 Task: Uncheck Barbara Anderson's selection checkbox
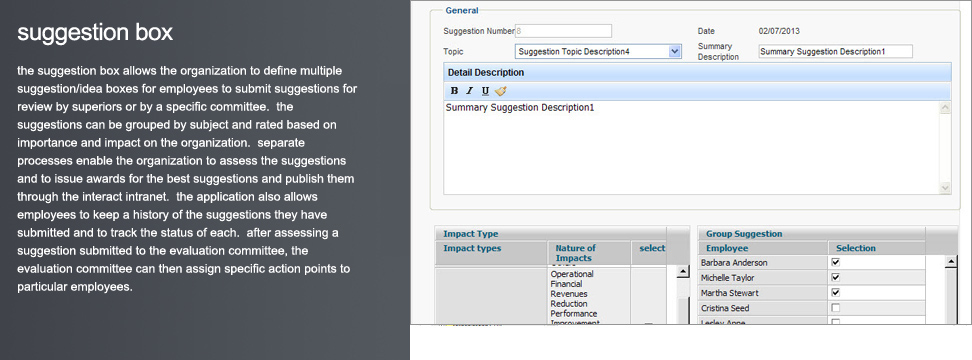tap(835, 263)
